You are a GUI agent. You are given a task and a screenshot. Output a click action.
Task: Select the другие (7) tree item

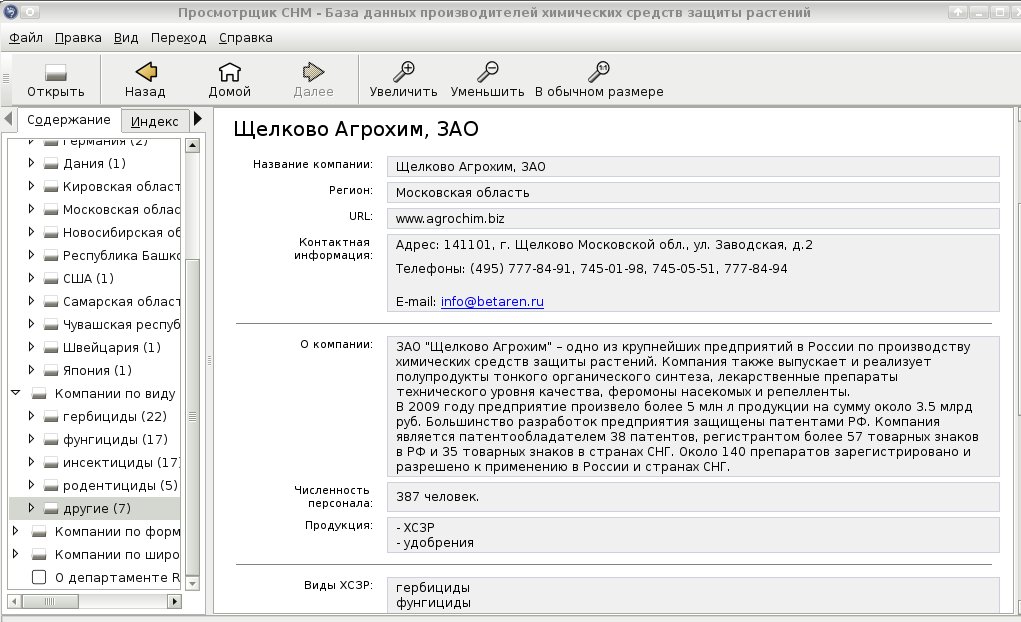pos(96,508)
